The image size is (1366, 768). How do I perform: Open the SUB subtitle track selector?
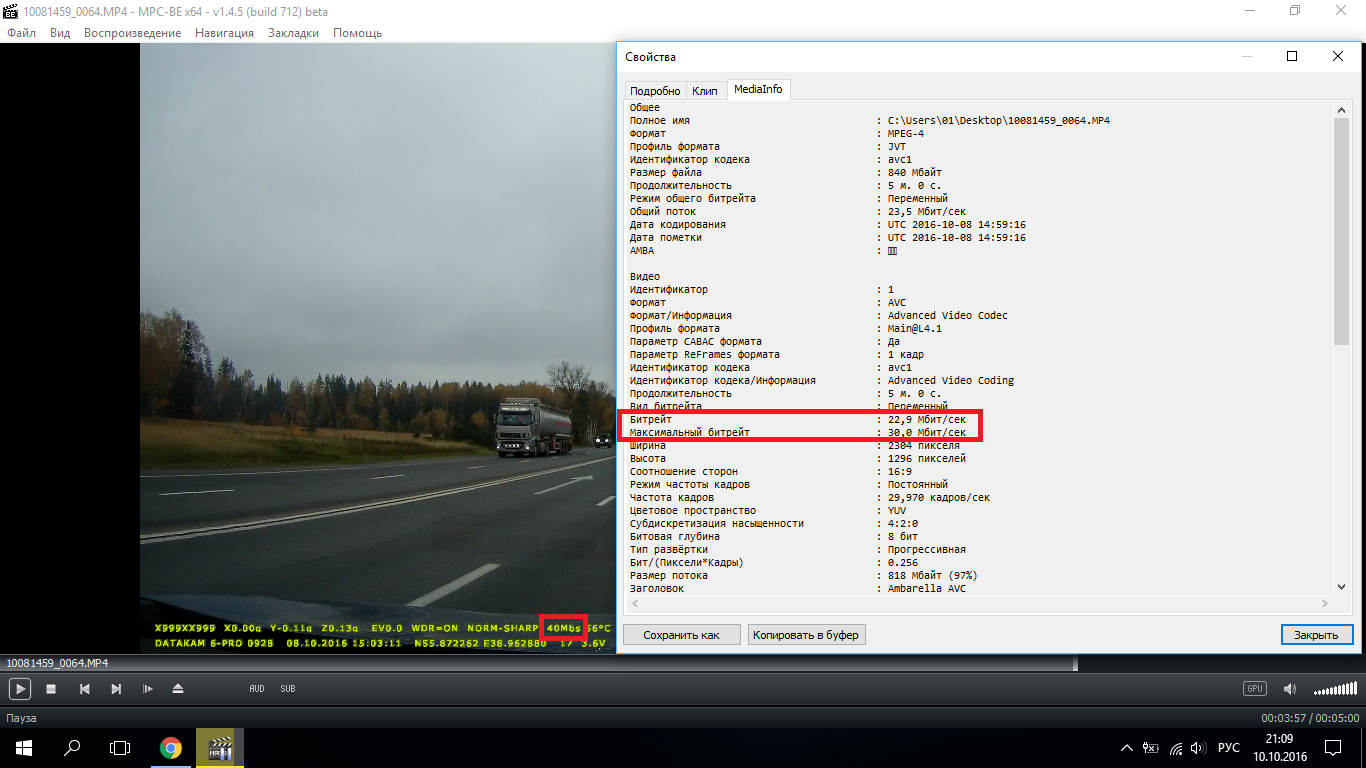pyautogui.click(x=288, y=689)
